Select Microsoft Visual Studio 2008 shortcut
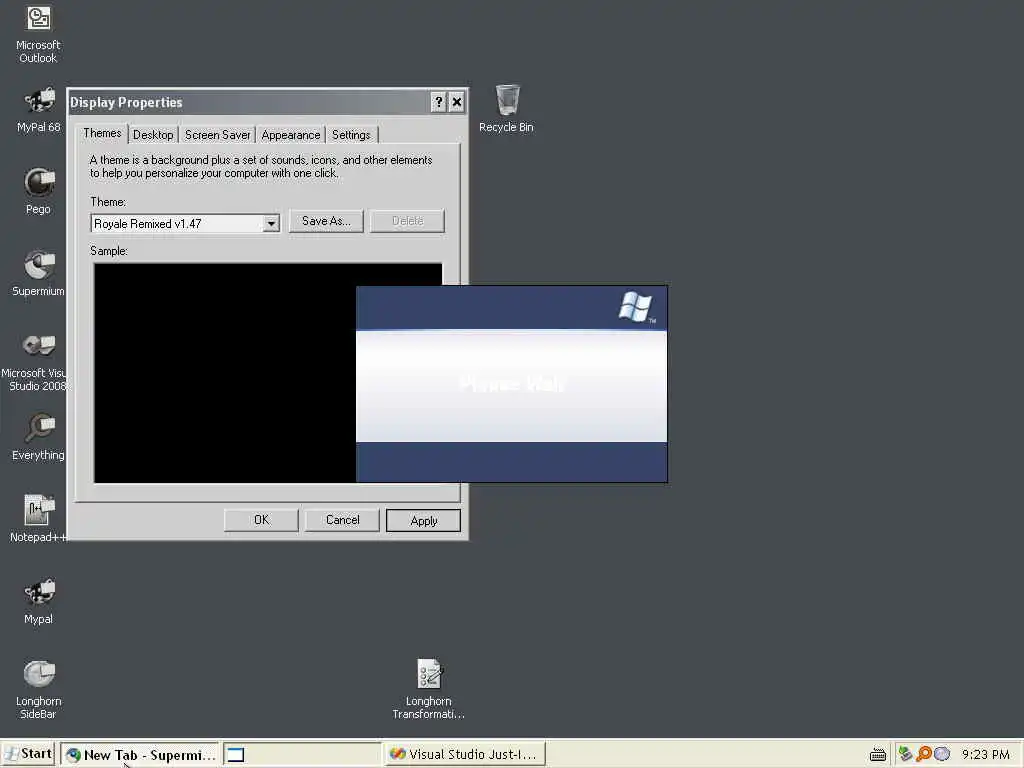 36,360
